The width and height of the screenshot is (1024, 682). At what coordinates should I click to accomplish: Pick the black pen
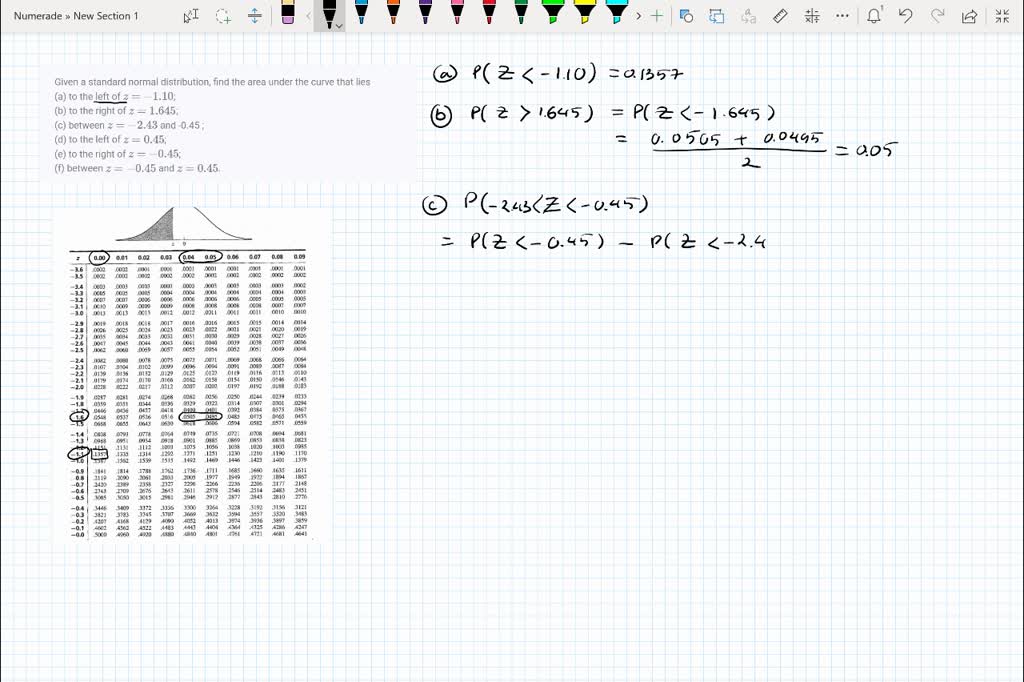(x=328, y=14)
